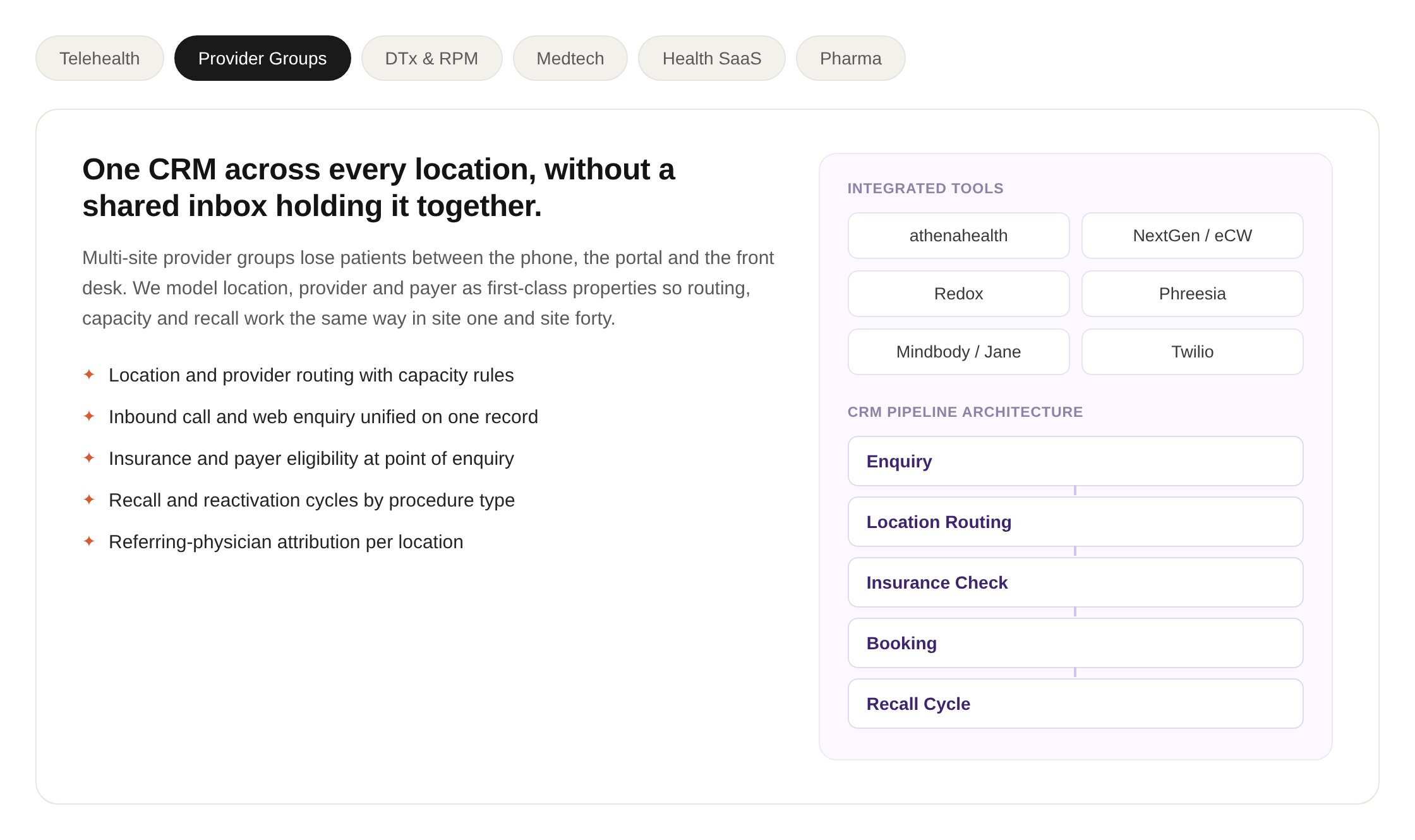The width and height of the screenshot is (1415, 840).
Task: Open the Health SaaS tab
Action: coord(712,58)
